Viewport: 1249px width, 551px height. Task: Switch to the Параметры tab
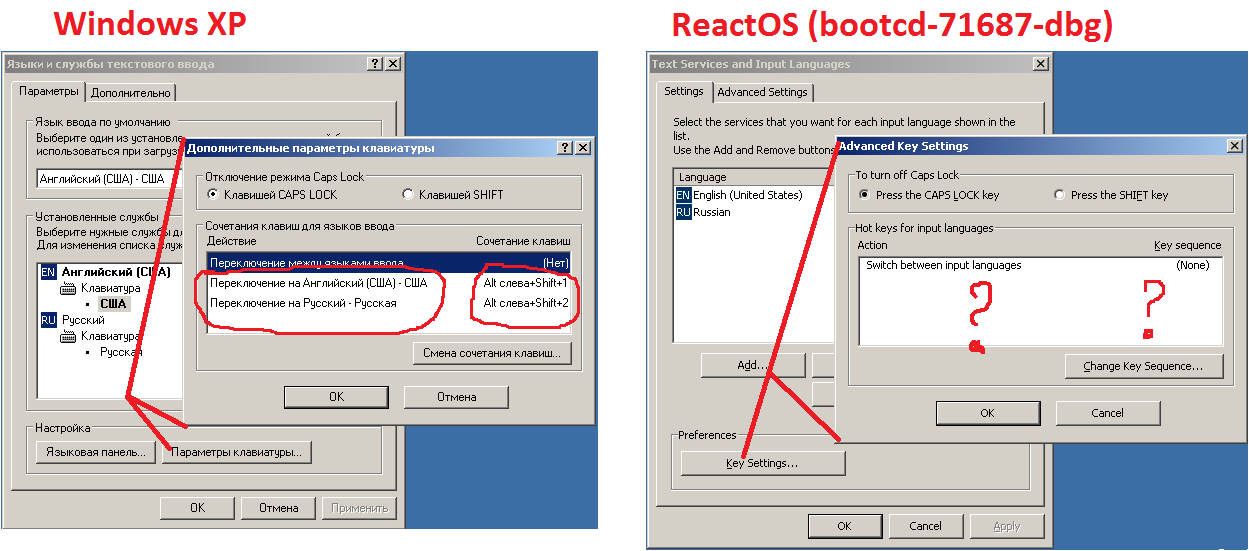tap(49, 91)
